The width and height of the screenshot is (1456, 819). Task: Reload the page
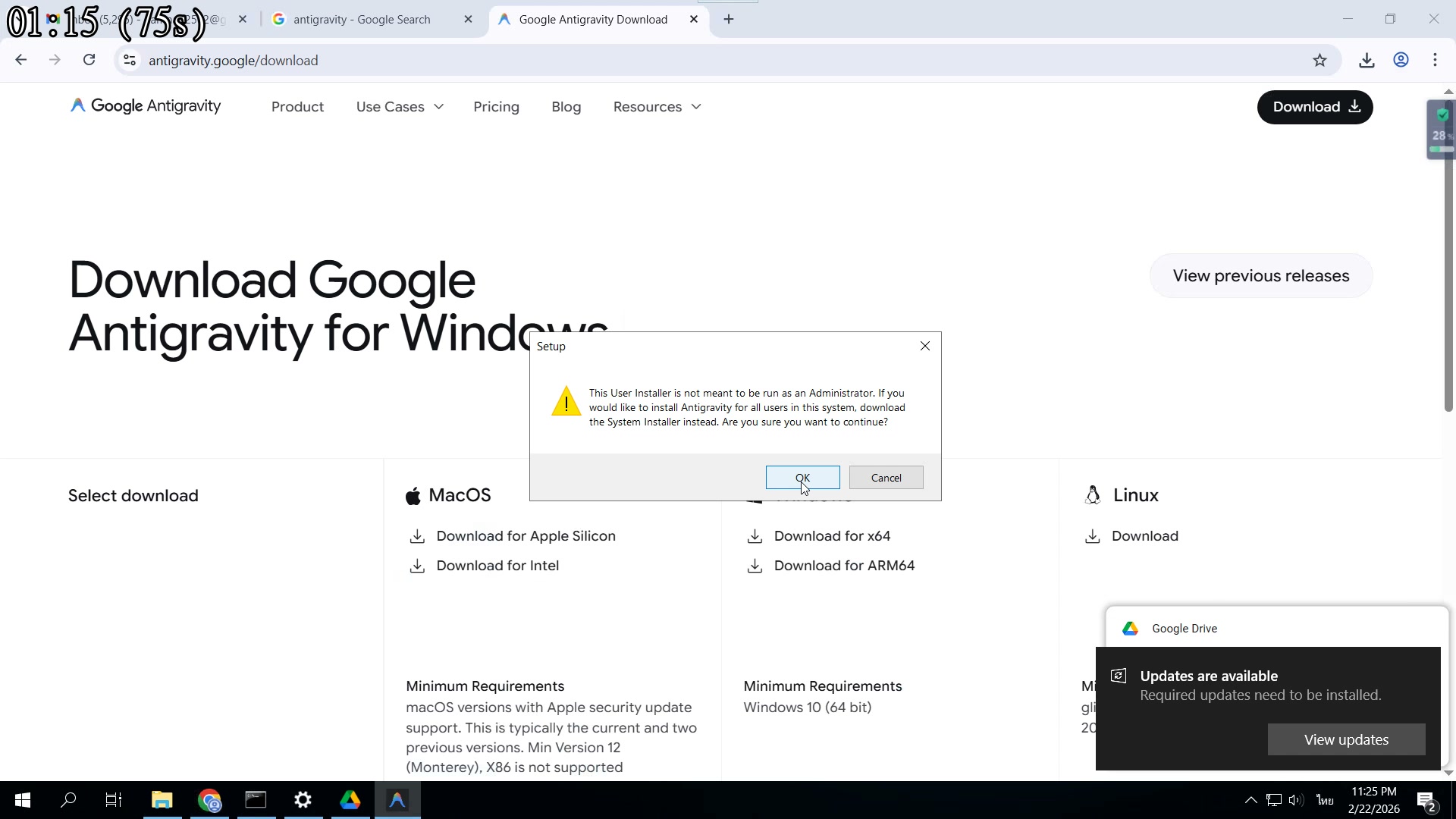pyautogui.click(x=89, y=60)
